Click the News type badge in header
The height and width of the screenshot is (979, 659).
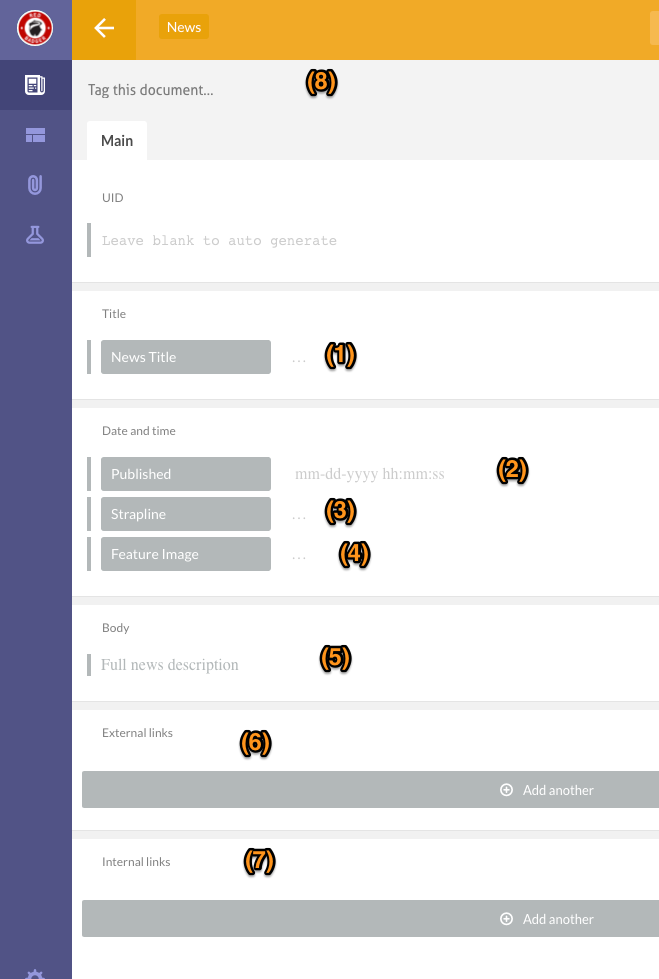pos(184,28)
